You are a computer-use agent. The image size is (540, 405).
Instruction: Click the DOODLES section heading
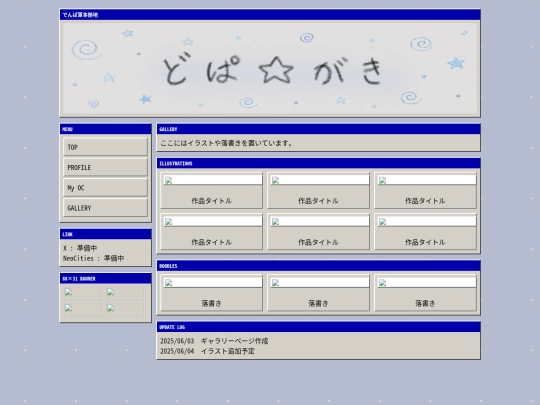(168, 266)
